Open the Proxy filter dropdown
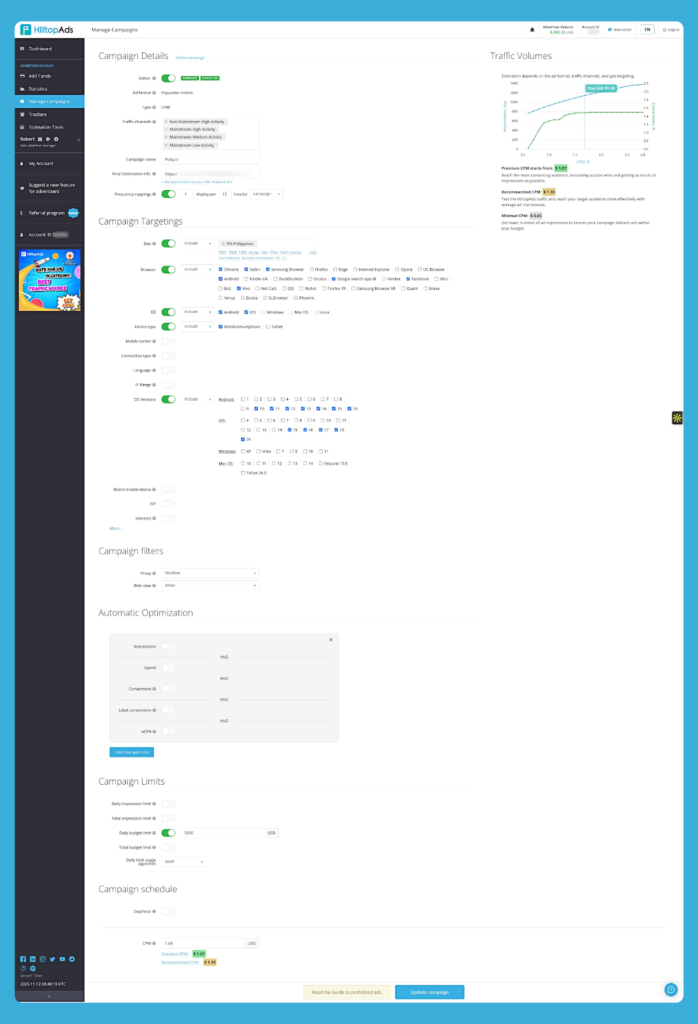The height and width of the screenshot is (1024, 698). point(210,573)
